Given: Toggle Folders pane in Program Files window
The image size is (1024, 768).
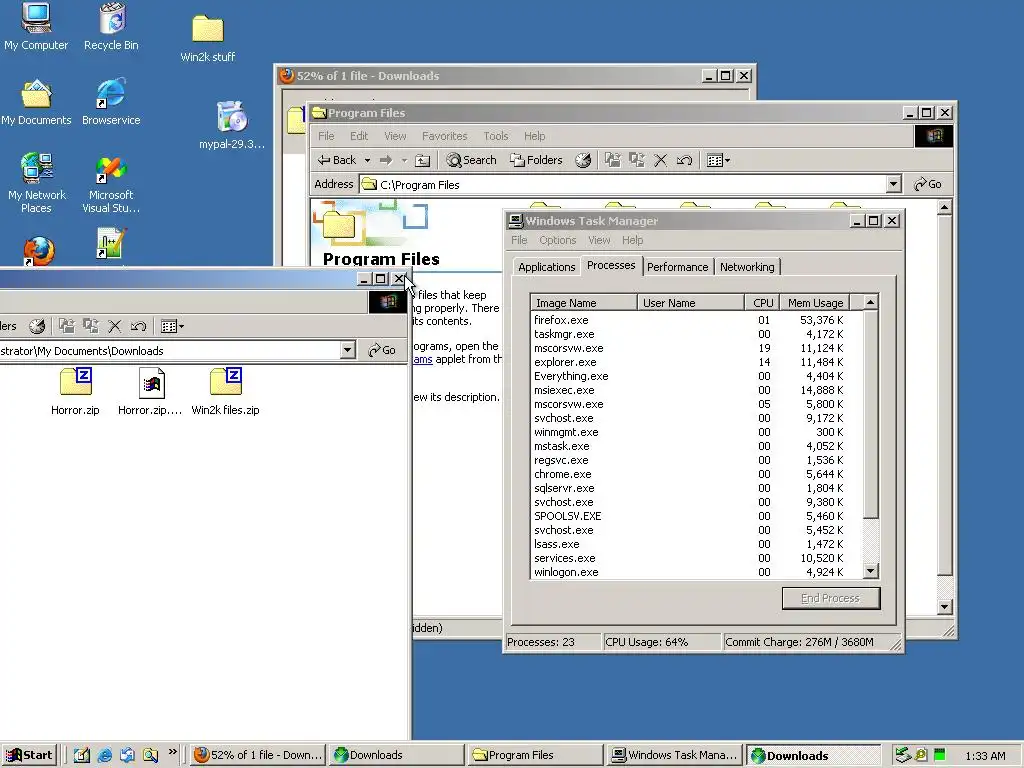Looking at the screenshot, I should coord(536,160).
